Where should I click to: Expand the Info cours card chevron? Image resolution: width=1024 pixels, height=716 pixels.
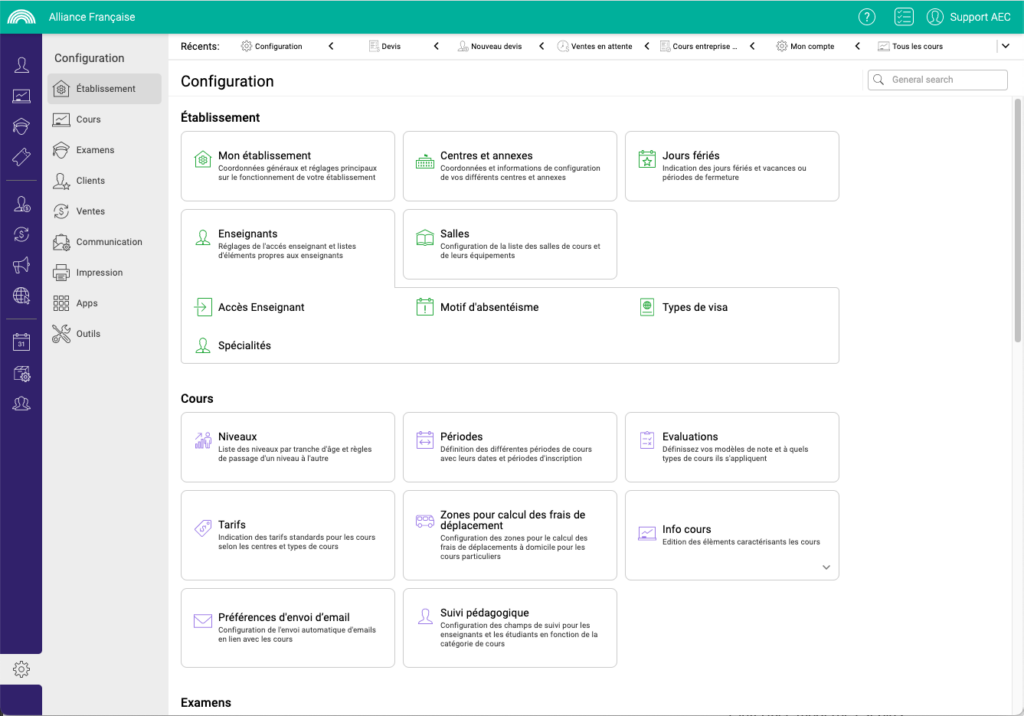[x=826, y=567]
